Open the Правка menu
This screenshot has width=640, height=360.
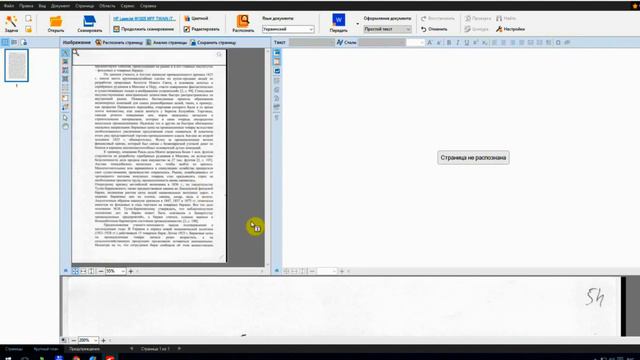(x=26, y=6)
